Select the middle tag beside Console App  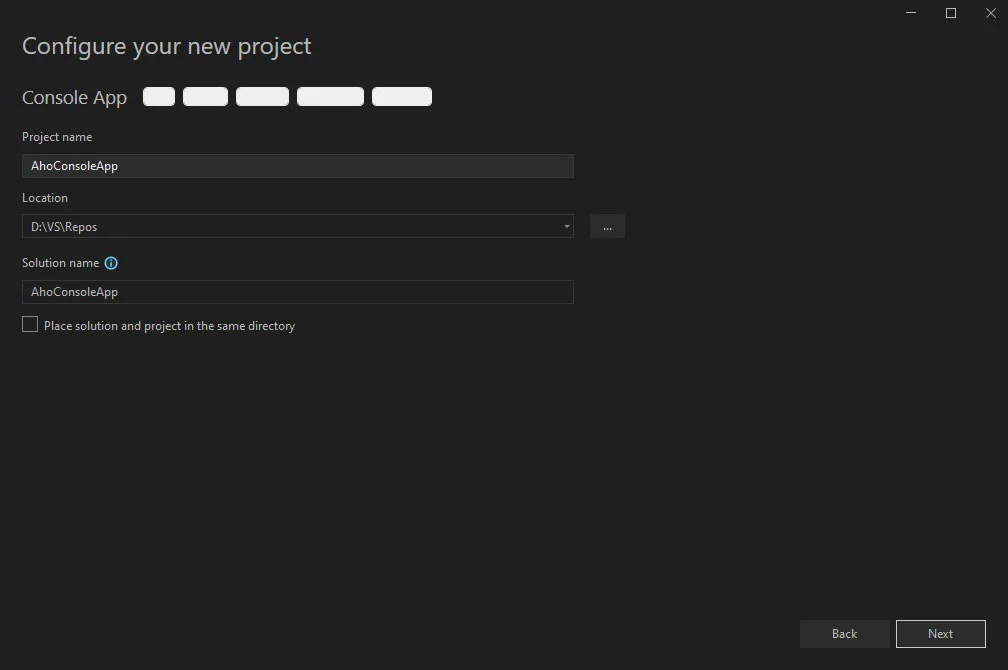pos(262,96)
